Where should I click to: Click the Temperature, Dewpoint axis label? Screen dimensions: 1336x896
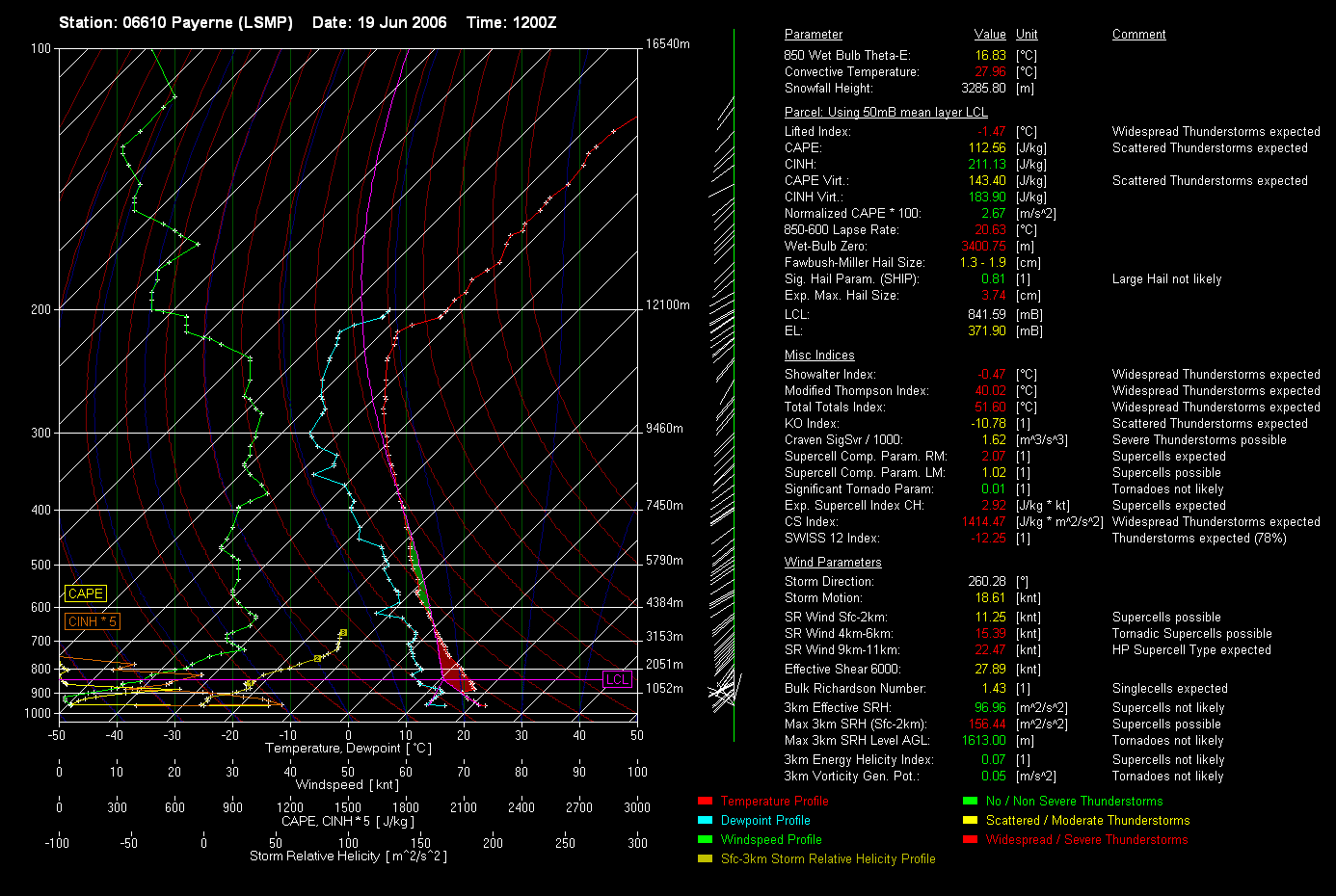click(348, 749)
